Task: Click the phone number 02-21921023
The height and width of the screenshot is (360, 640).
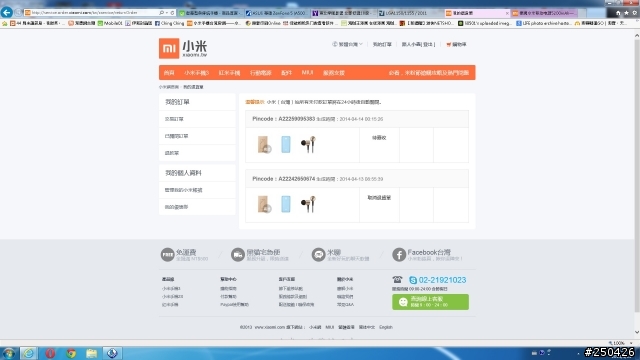Action: tap(442, 280)
